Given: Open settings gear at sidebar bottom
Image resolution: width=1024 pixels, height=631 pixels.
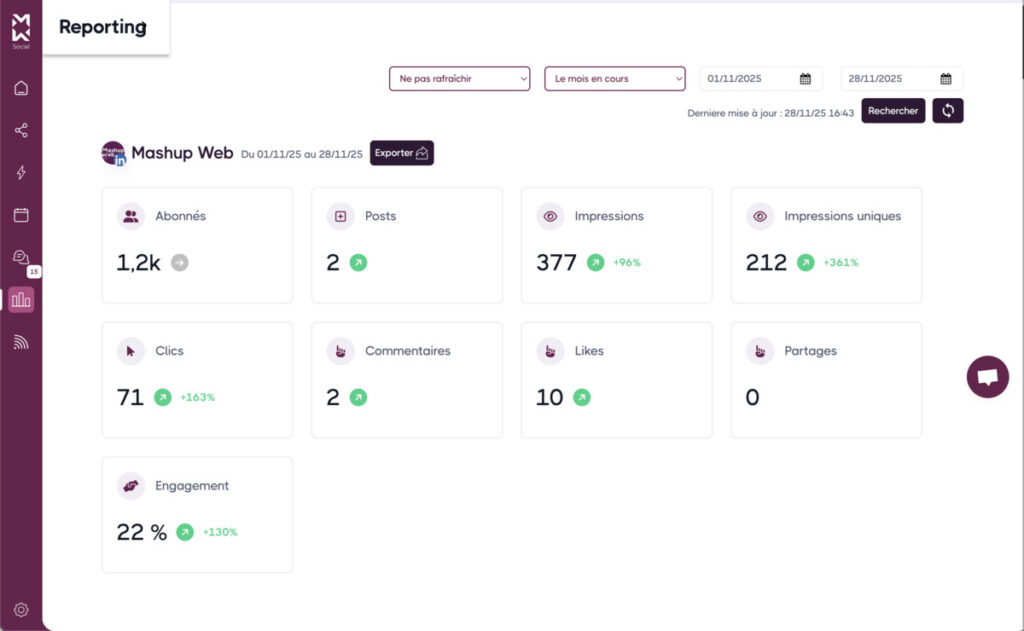Looking at the screenshot, I should (21, 610).
